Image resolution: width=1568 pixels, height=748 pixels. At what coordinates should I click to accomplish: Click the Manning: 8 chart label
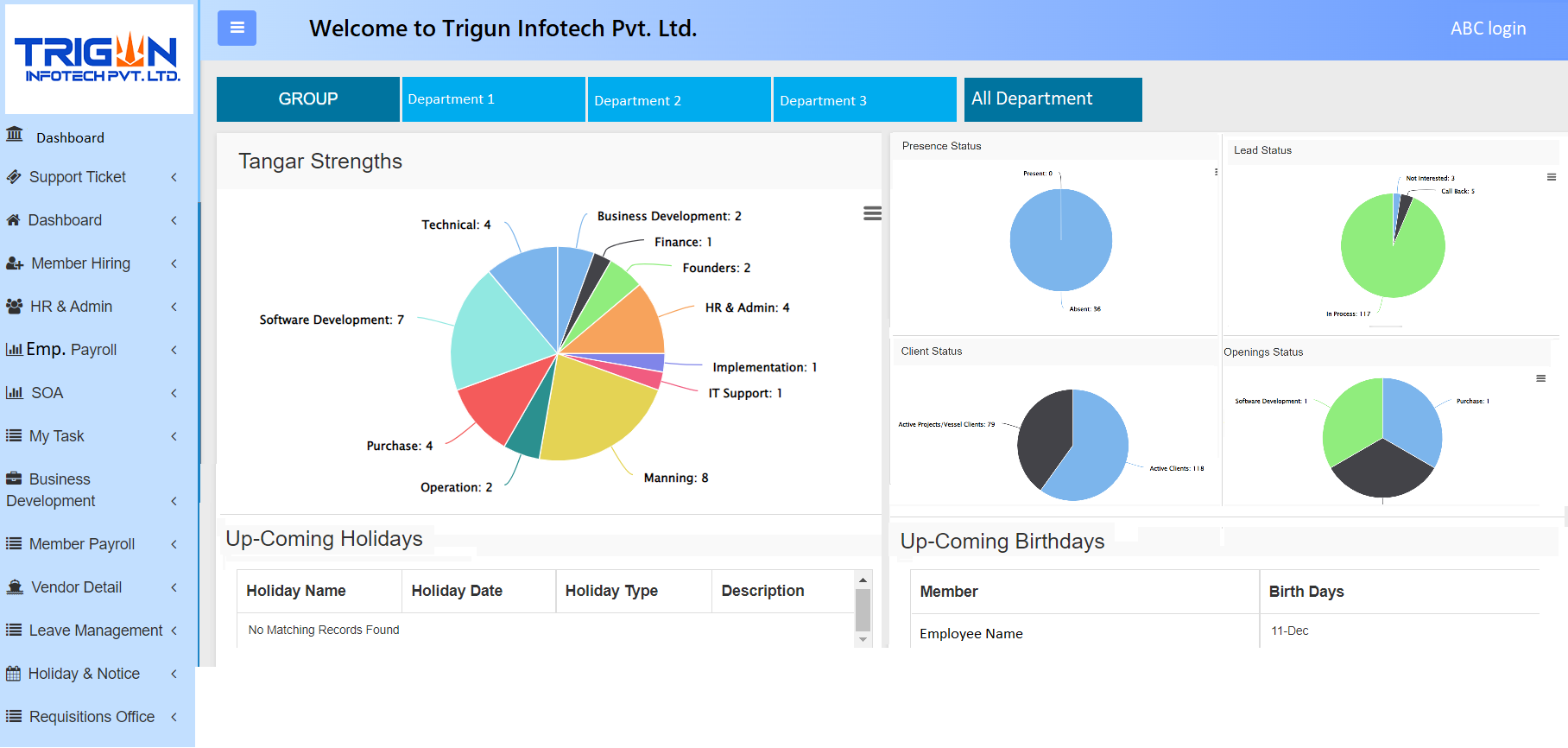pos(676,478)
